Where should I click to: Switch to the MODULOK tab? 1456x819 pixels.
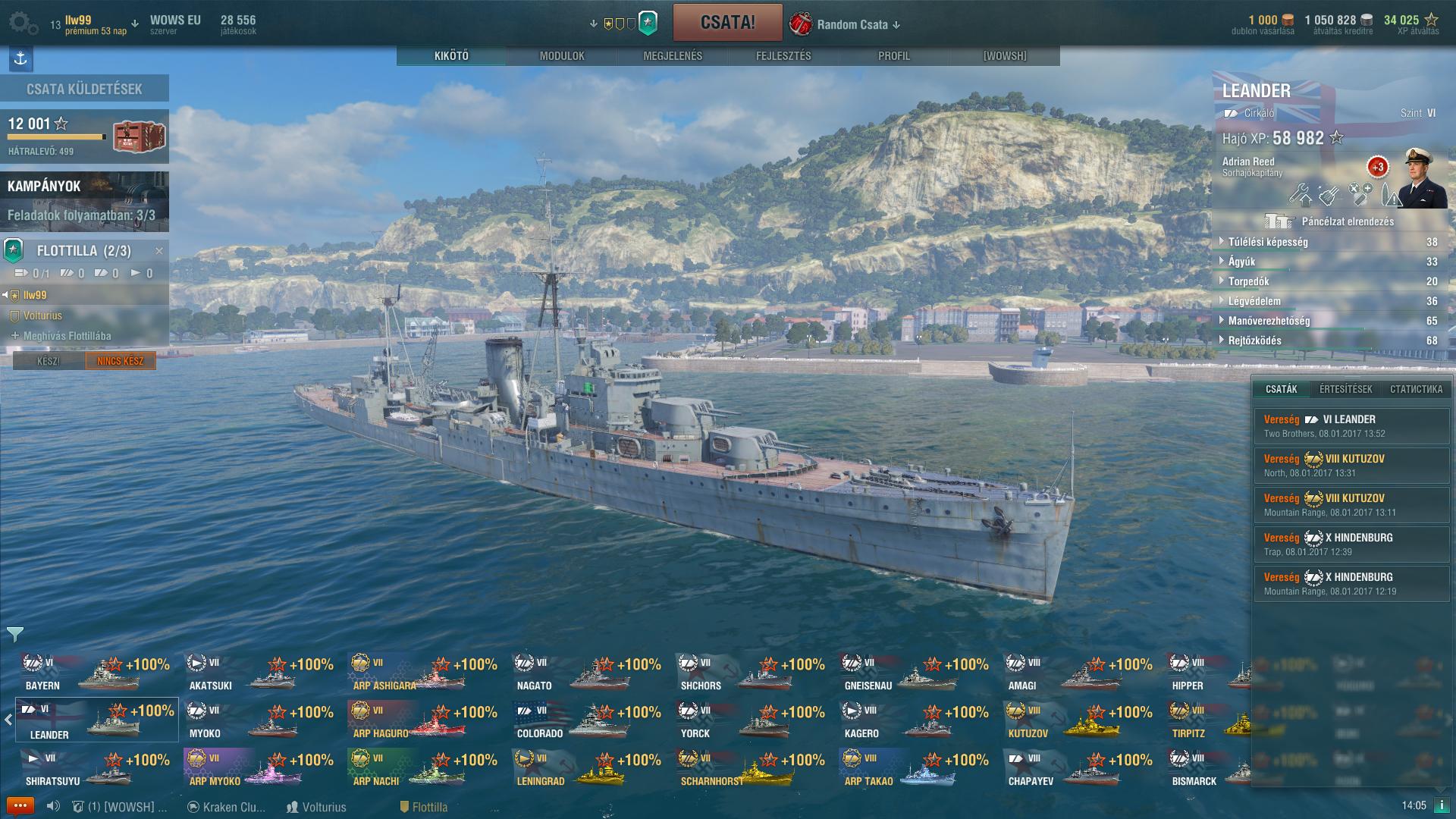point(562,56)
